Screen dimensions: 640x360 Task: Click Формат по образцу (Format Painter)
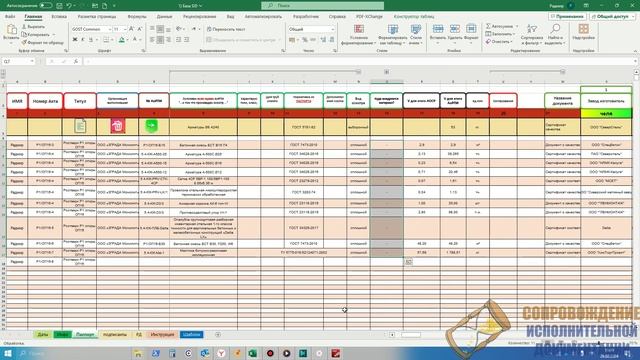coord(42,42)
